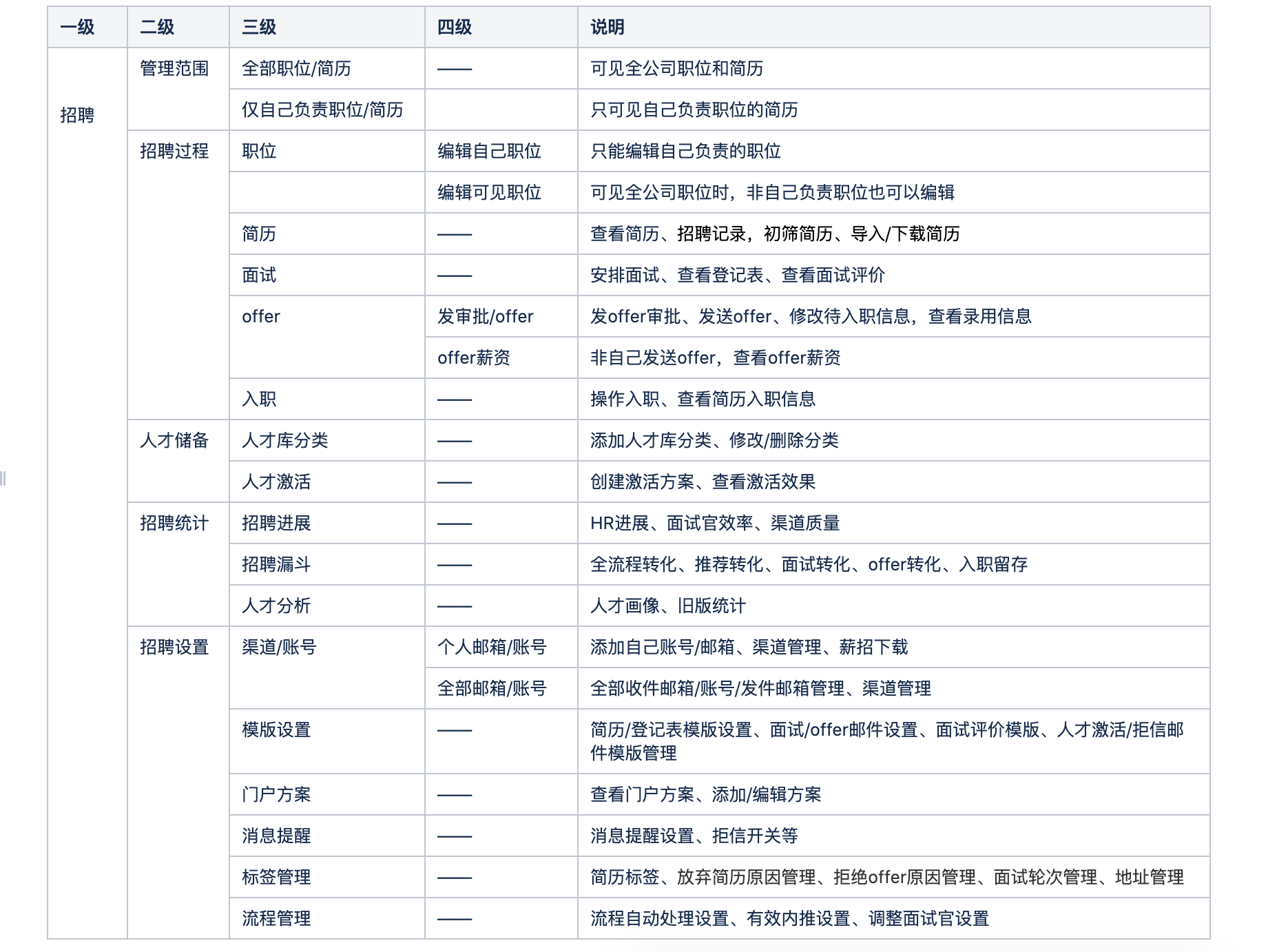
Task: Select the 招聘统计 cell
Action: point(178,564)
